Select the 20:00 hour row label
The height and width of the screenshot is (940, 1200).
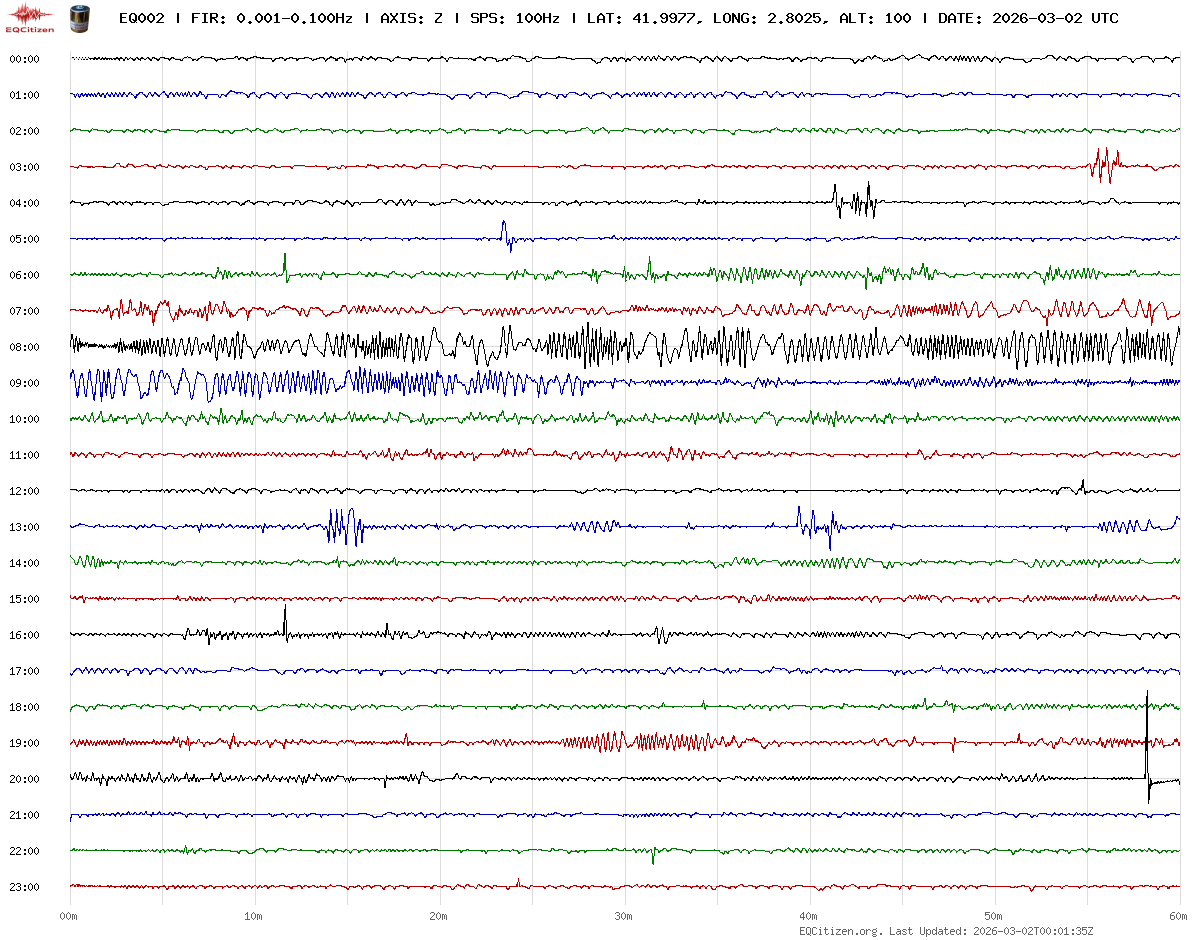(24, 779)
